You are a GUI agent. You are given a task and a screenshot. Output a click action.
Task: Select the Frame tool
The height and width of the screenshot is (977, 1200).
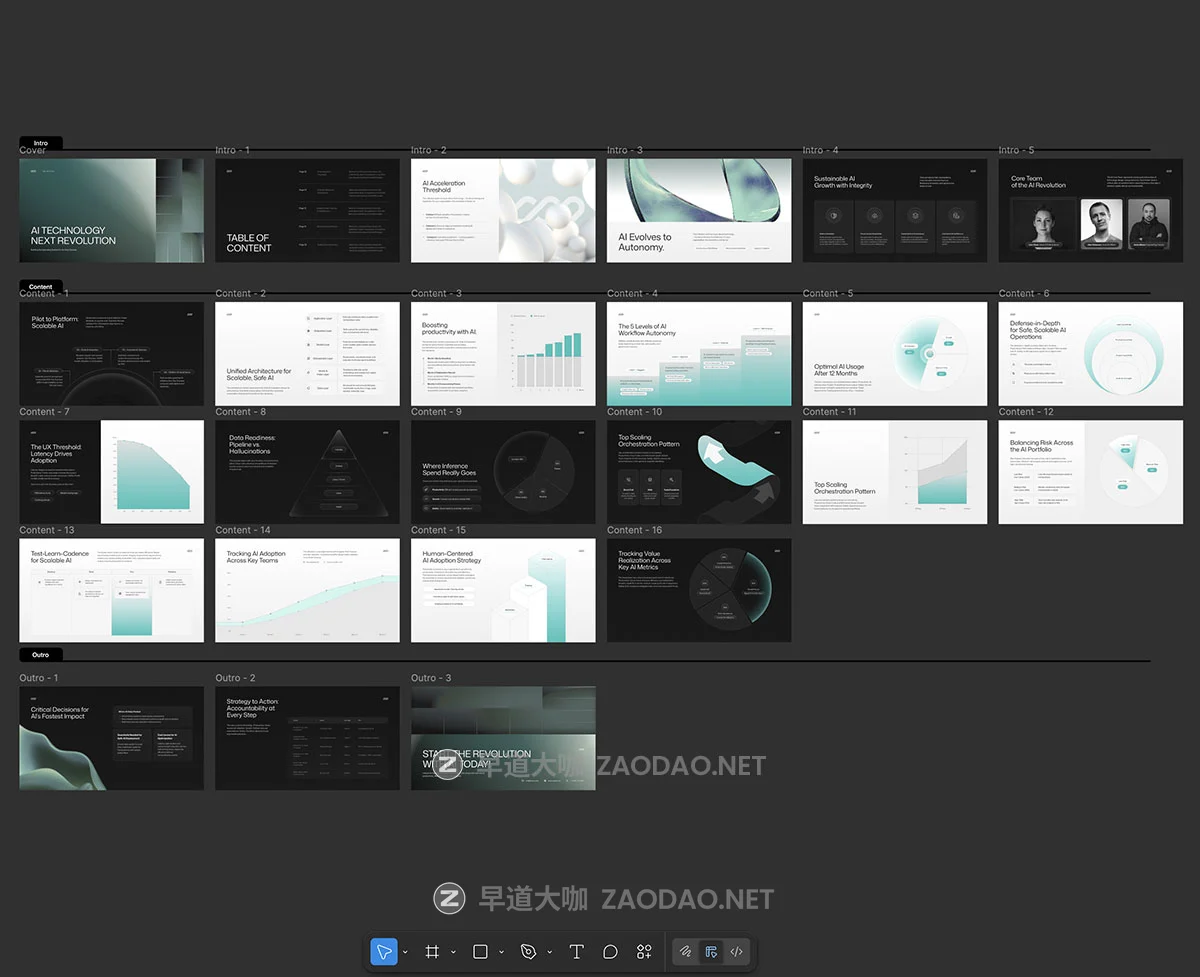(432, 952)
